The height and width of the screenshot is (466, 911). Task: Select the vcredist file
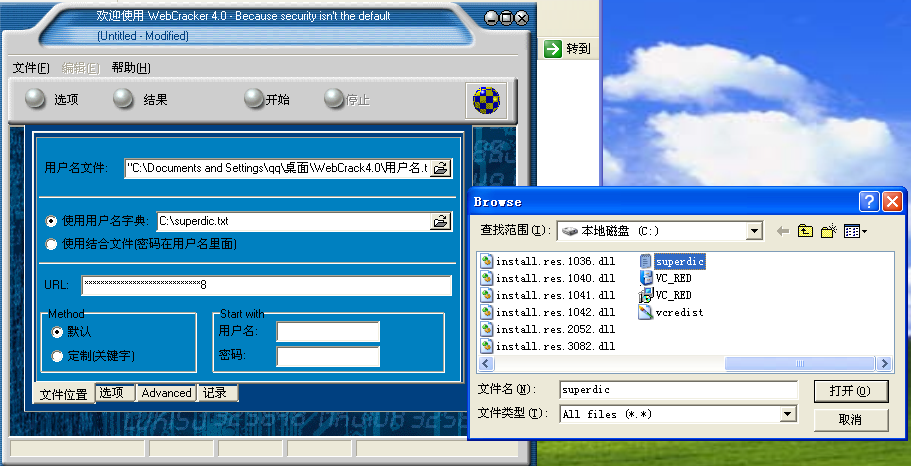pos(671,313)
